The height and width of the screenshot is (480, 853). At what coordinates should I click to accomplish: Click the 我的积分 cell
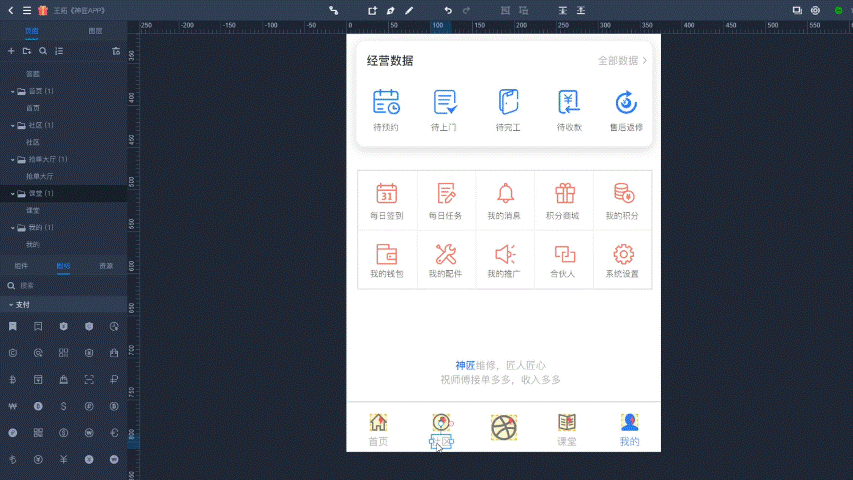tap(622, 201)
